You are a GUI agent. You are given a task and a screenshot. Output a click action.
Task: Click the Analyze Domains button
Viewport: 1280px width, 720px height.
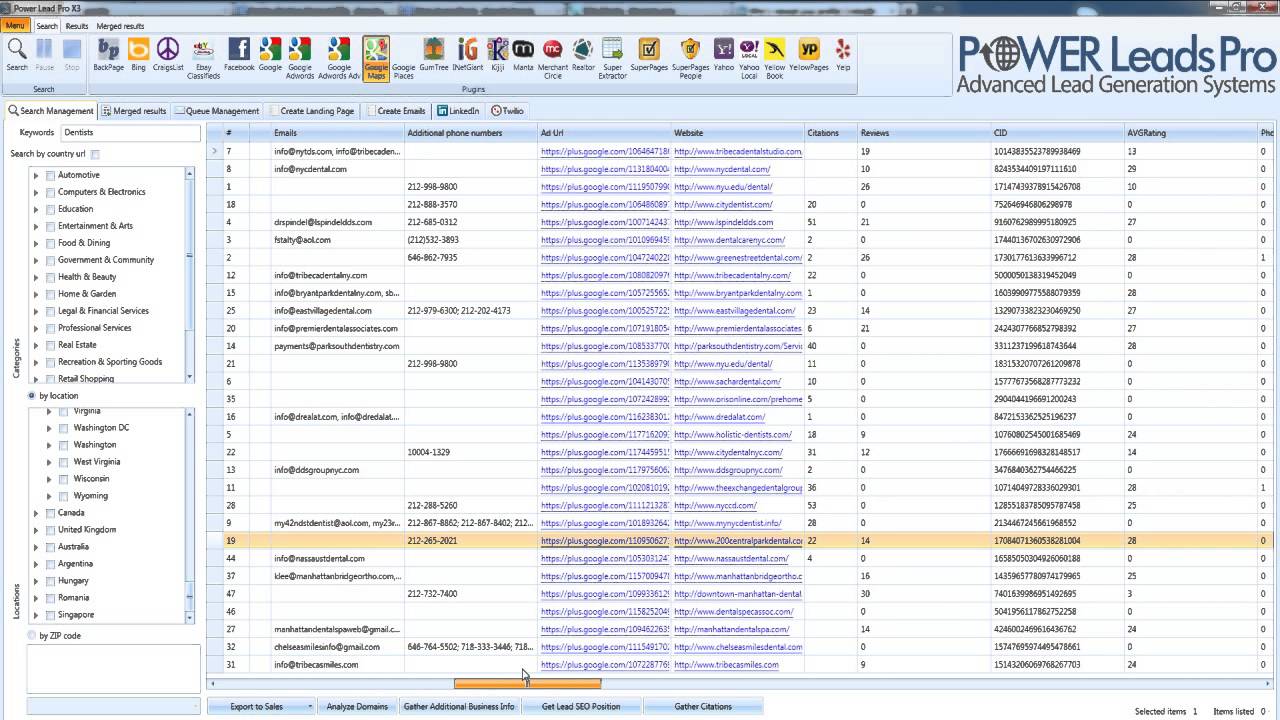[357, 707]
